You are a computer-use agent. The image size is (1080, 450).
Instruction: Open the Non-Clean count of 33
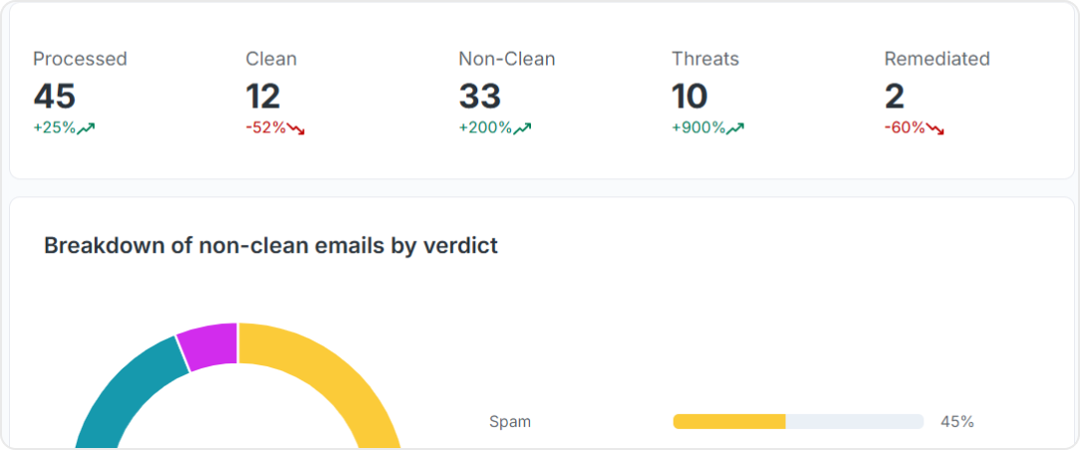coord(480,96)
